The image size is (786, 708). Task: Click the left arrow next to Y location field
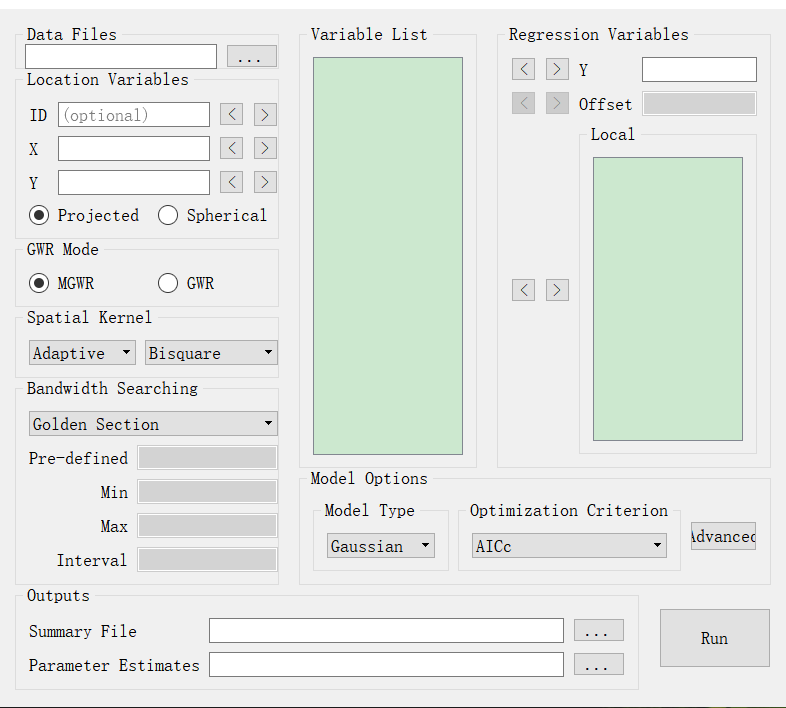232,182
